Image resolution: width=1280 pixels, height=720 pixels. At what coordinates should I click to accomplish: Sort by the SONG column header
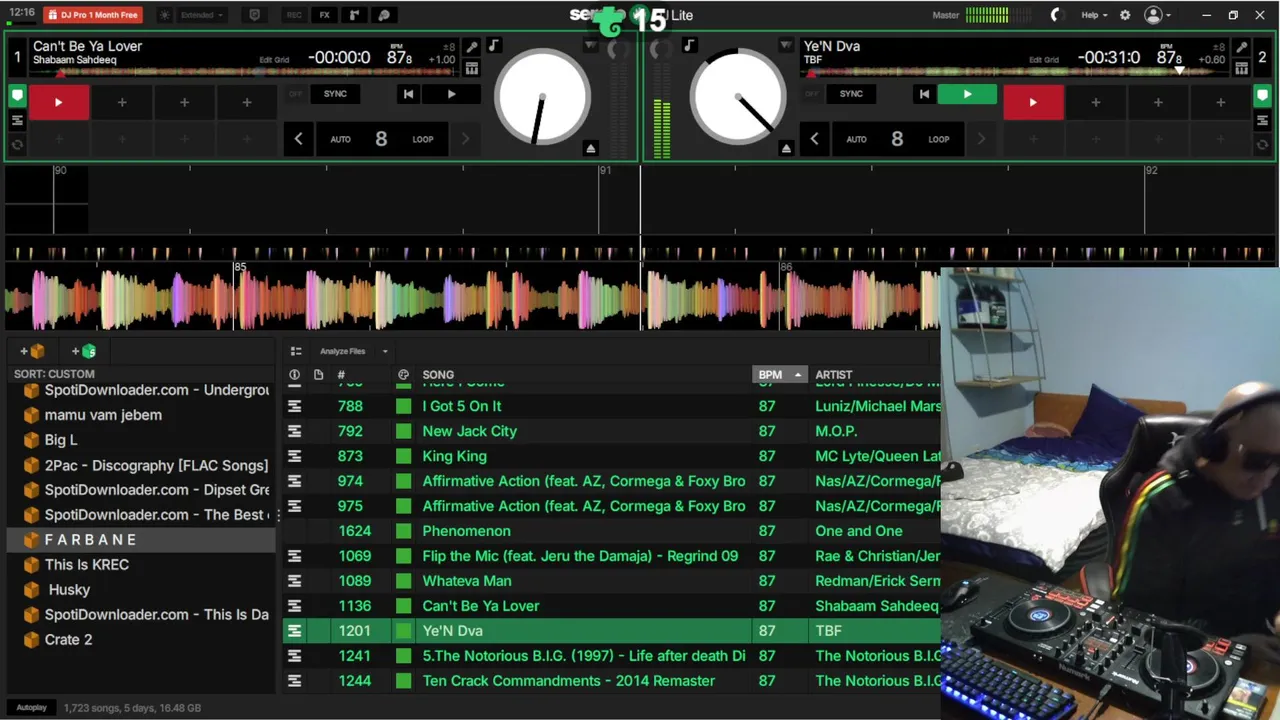click(438, 375)
